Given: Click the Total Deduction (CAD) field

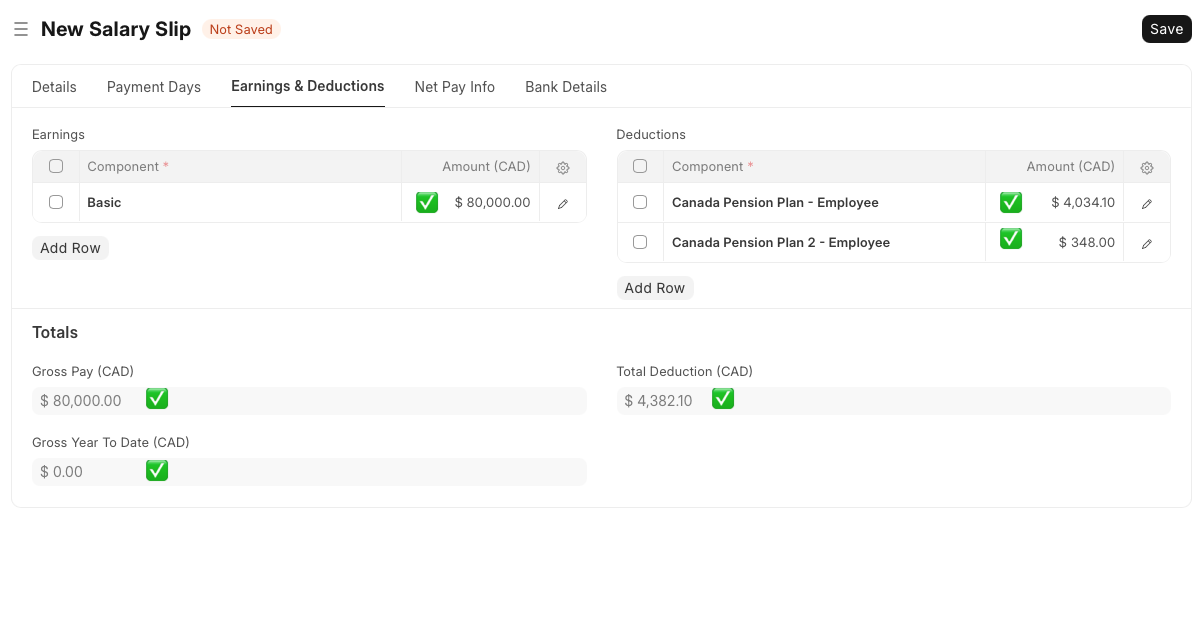Looking at the screenshot, I should (x=894, y=401).
